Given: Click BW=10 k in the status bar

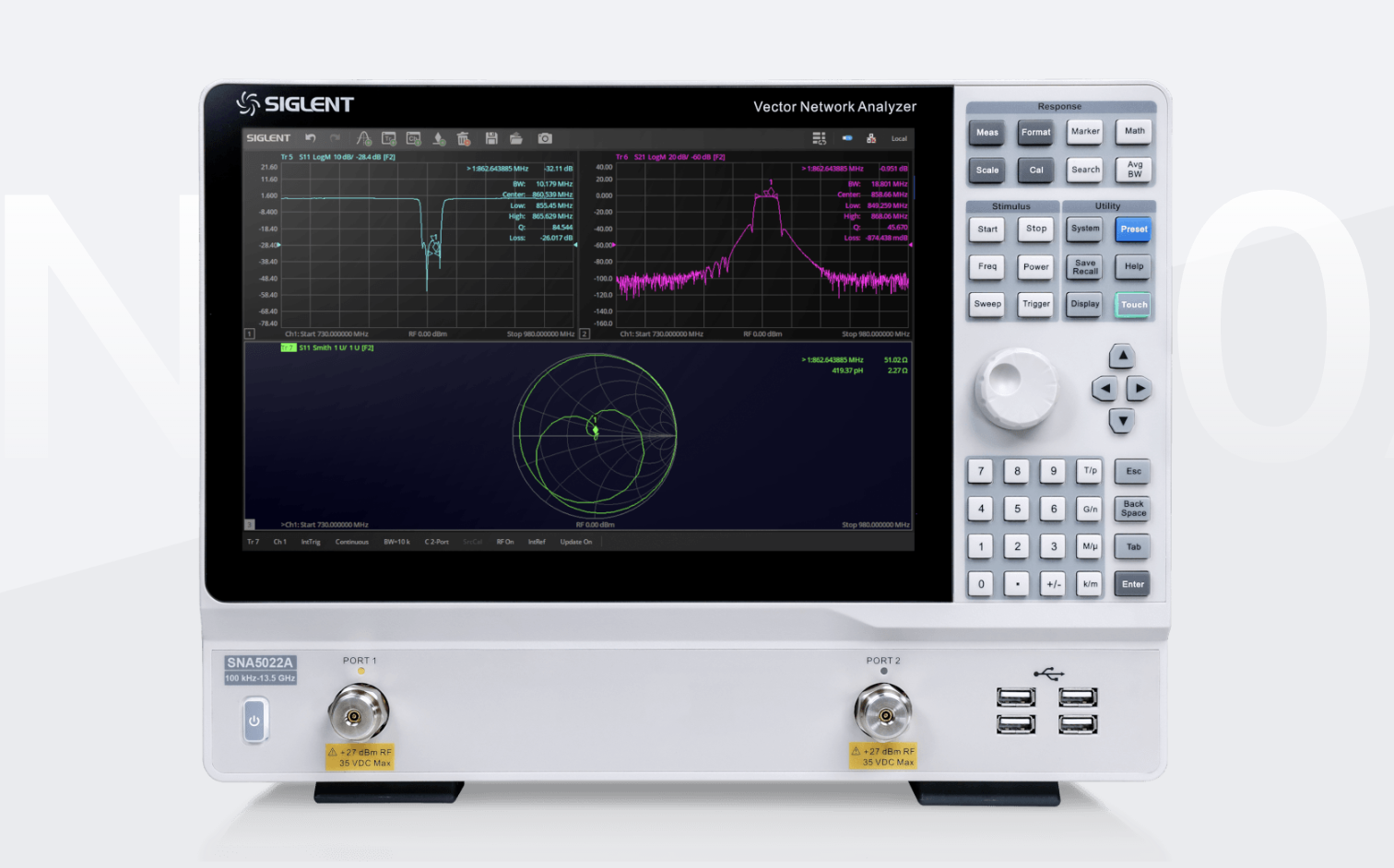Looking at the screenshot, I should point(397,542).
